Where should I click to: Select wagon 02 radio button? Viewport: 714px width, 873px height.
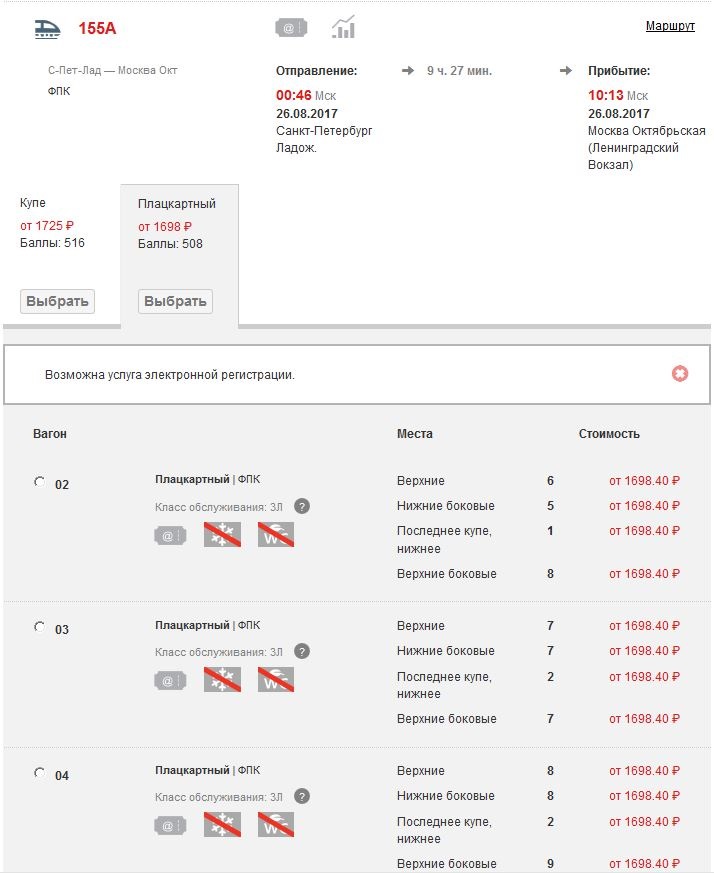40,482
